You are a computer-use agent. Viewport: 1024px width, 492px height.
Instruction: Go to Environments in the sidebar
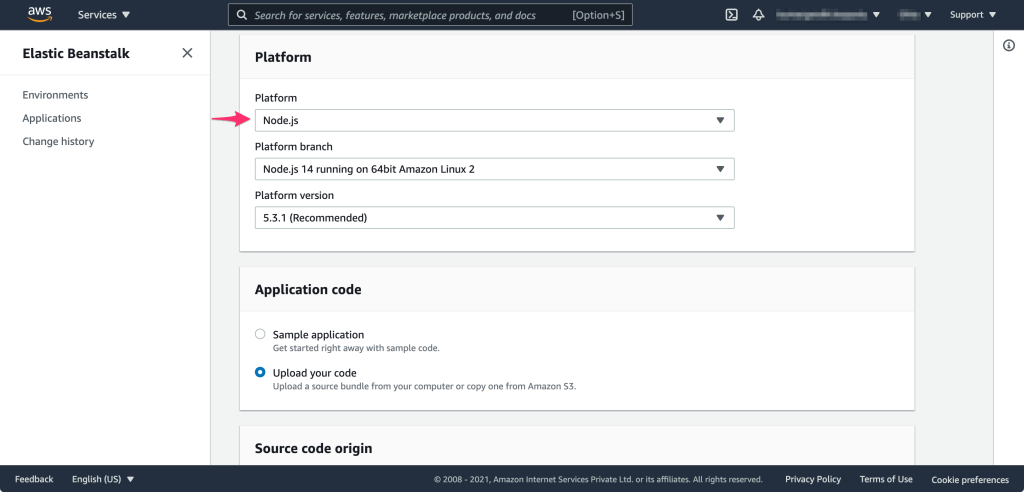click(x=55, y=95)
